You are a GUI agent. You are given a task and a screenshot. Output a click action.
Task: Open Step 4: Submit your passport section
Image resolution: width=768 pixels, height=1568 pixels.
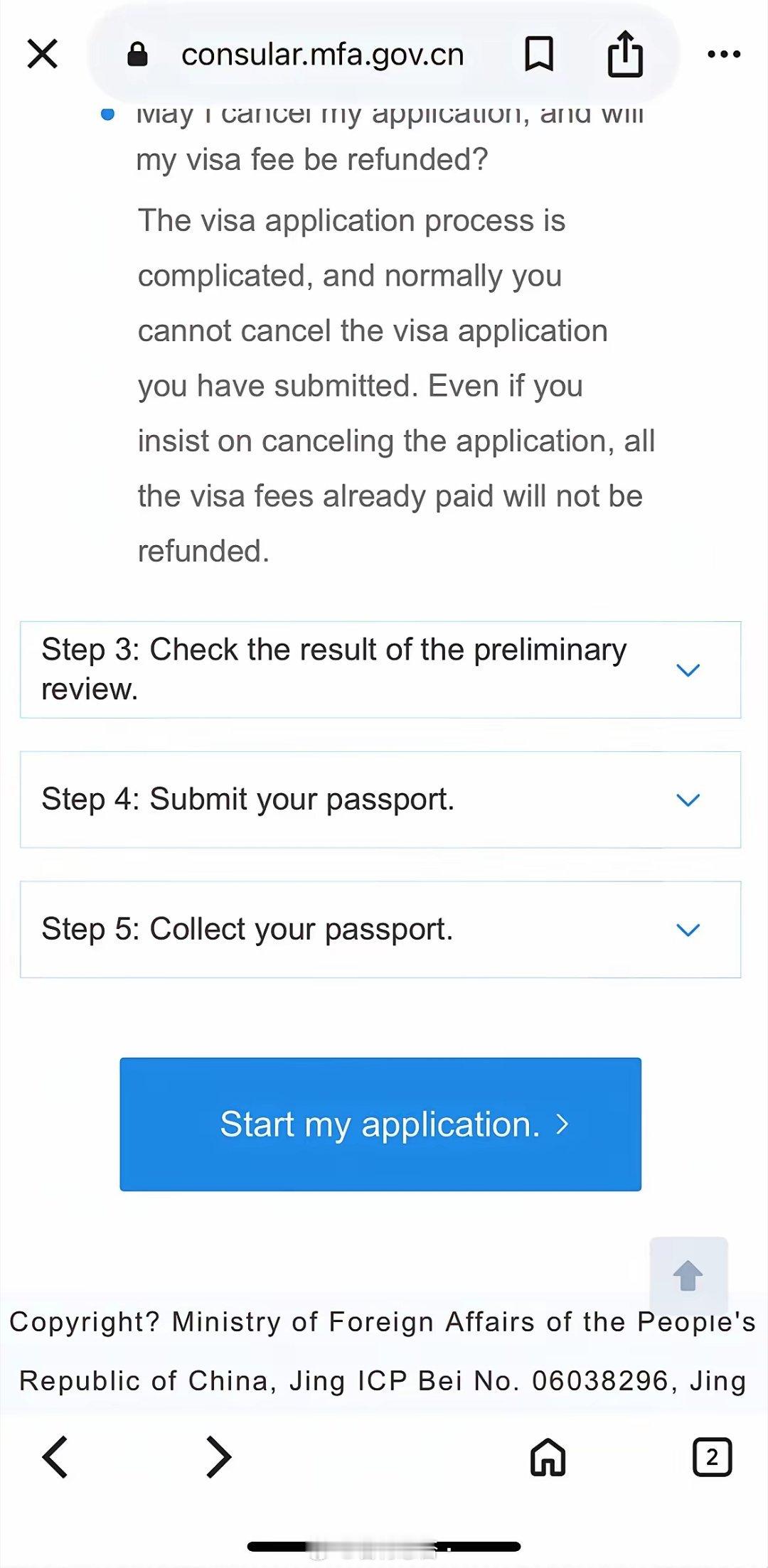[248, 799]
